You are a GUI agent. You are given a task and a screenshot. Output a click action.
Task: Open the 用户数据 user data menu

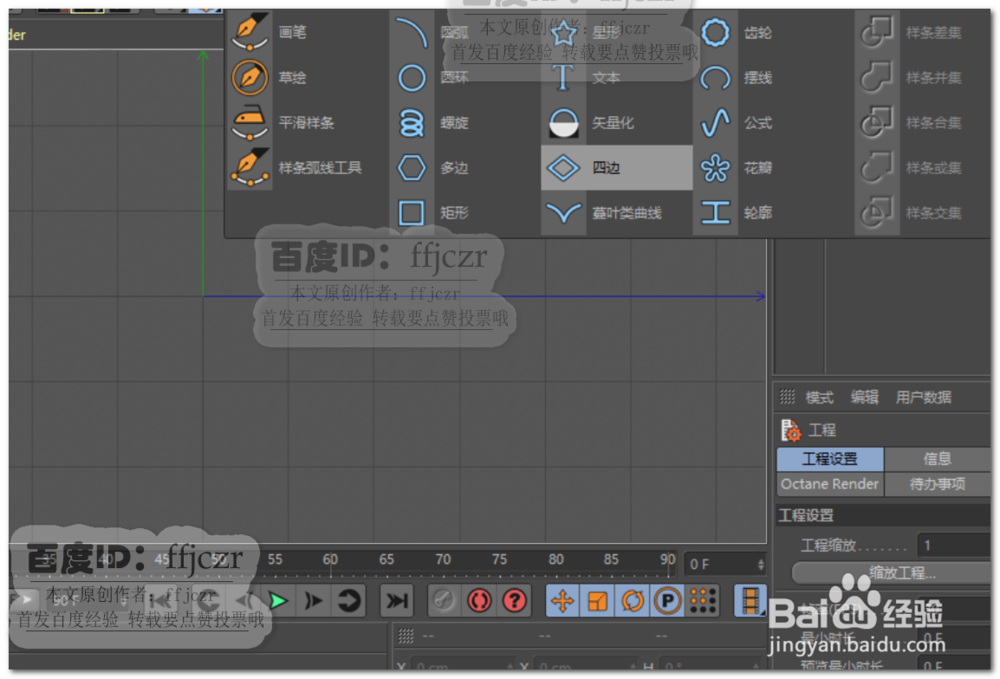click(923, 397)
